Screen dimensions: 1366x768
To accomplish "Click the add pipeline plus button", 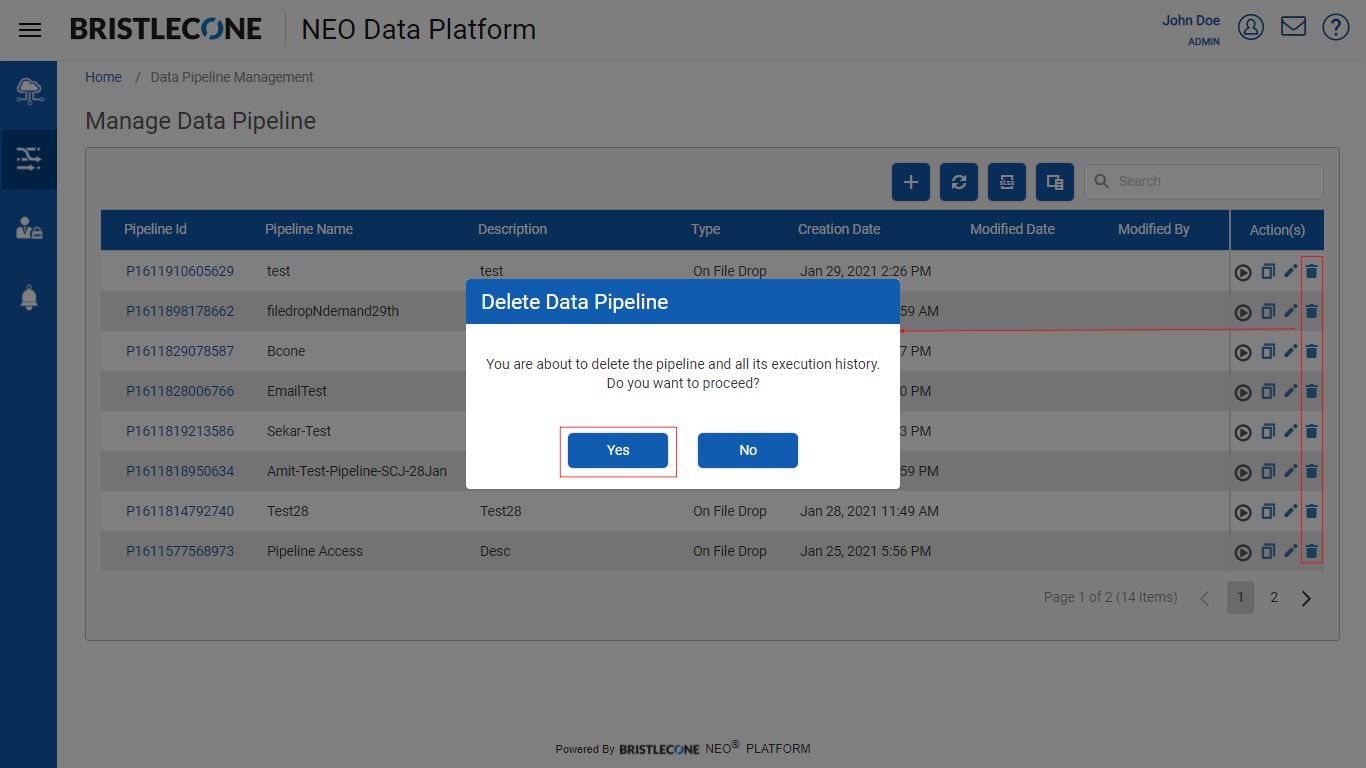I will [911, 182].
